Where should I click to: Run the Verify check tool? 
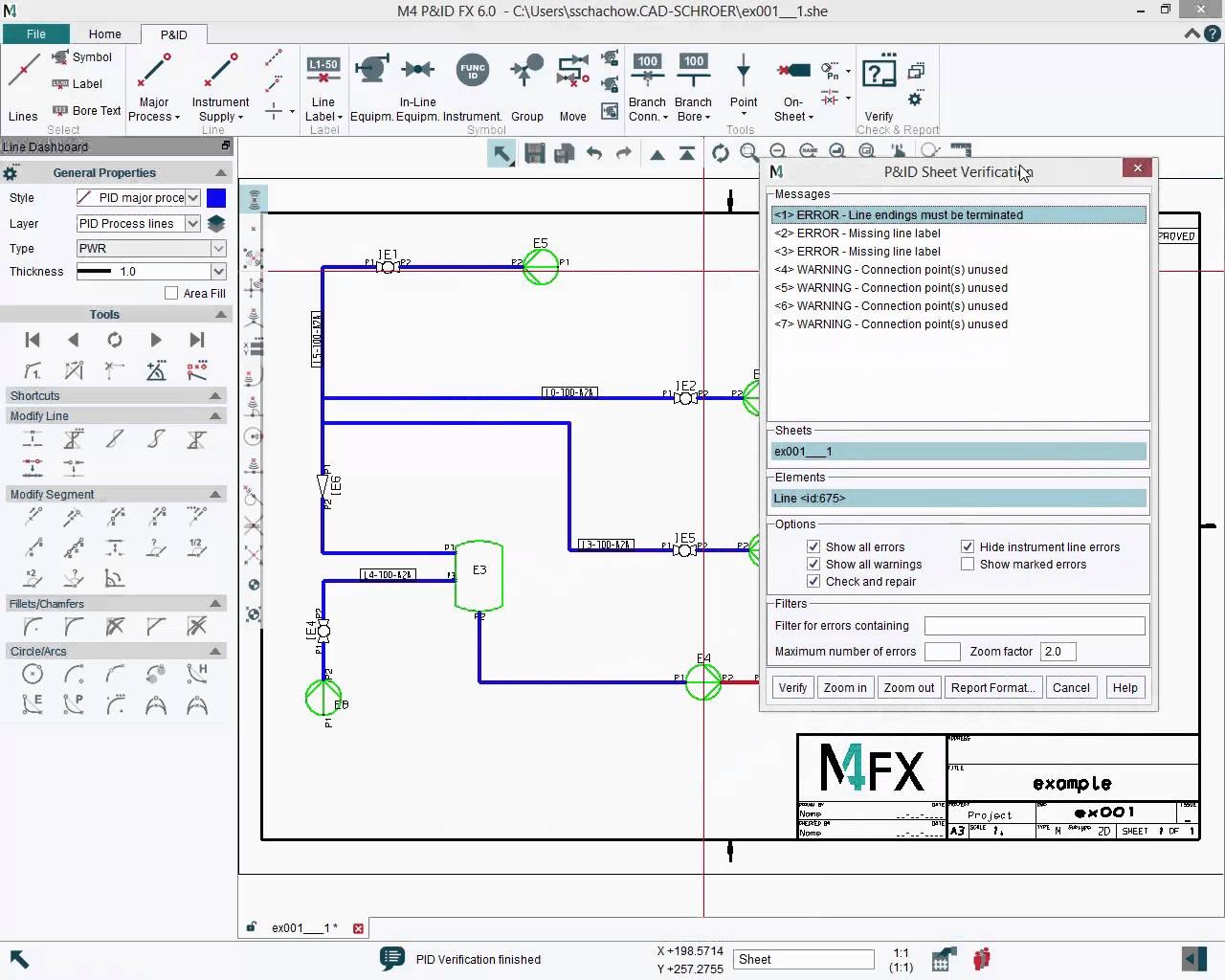(879, 88)
